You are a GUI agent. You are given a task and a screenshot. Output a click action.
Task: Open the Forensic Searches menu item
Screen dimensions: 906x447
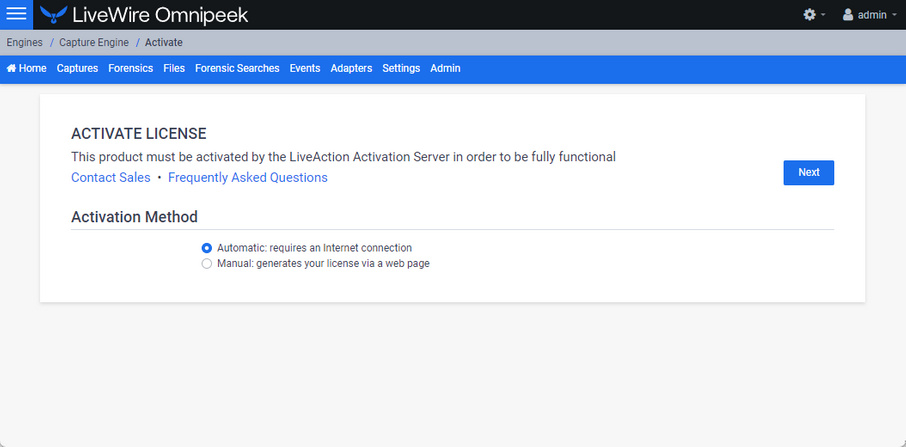click(x=237, y=68)
